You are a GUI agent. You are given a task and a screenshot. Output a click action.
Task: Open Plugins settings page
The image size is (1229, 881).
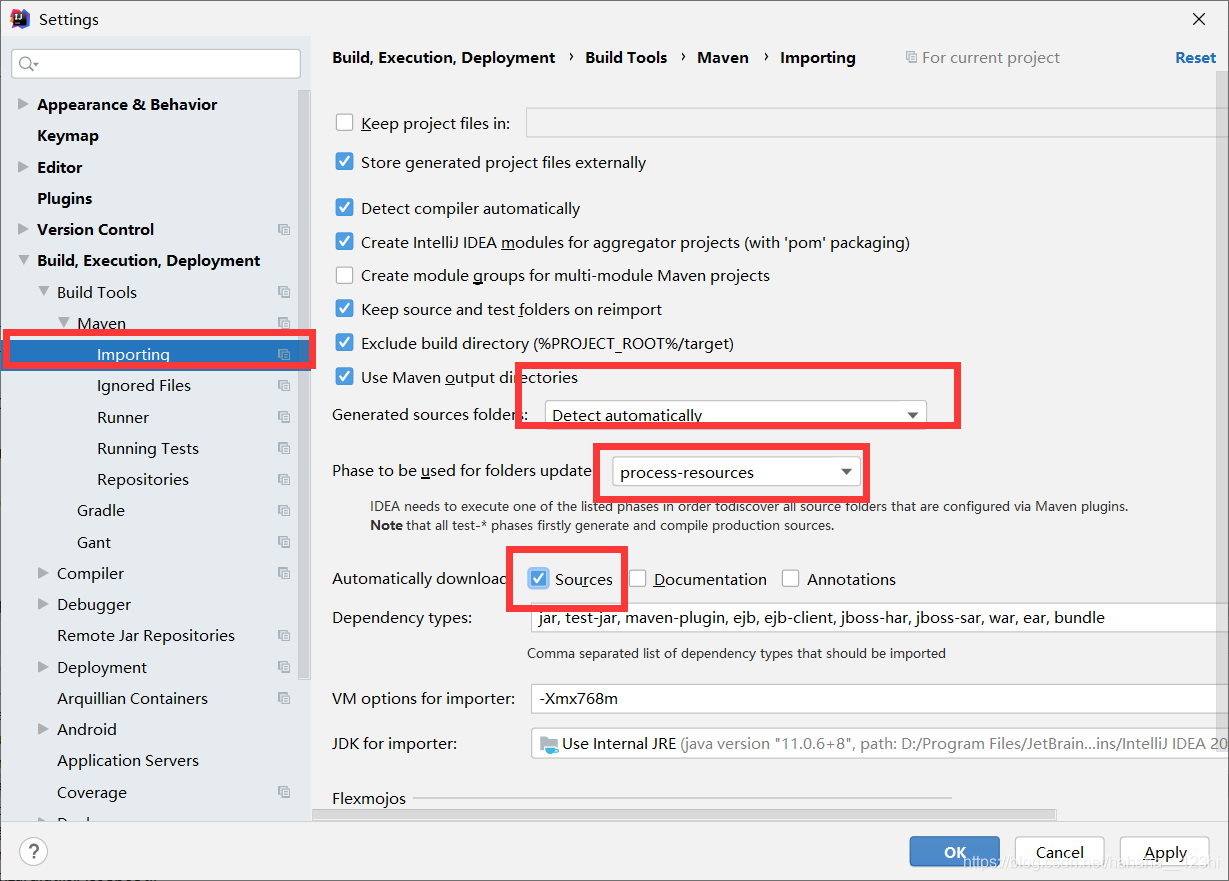point(65,198)
